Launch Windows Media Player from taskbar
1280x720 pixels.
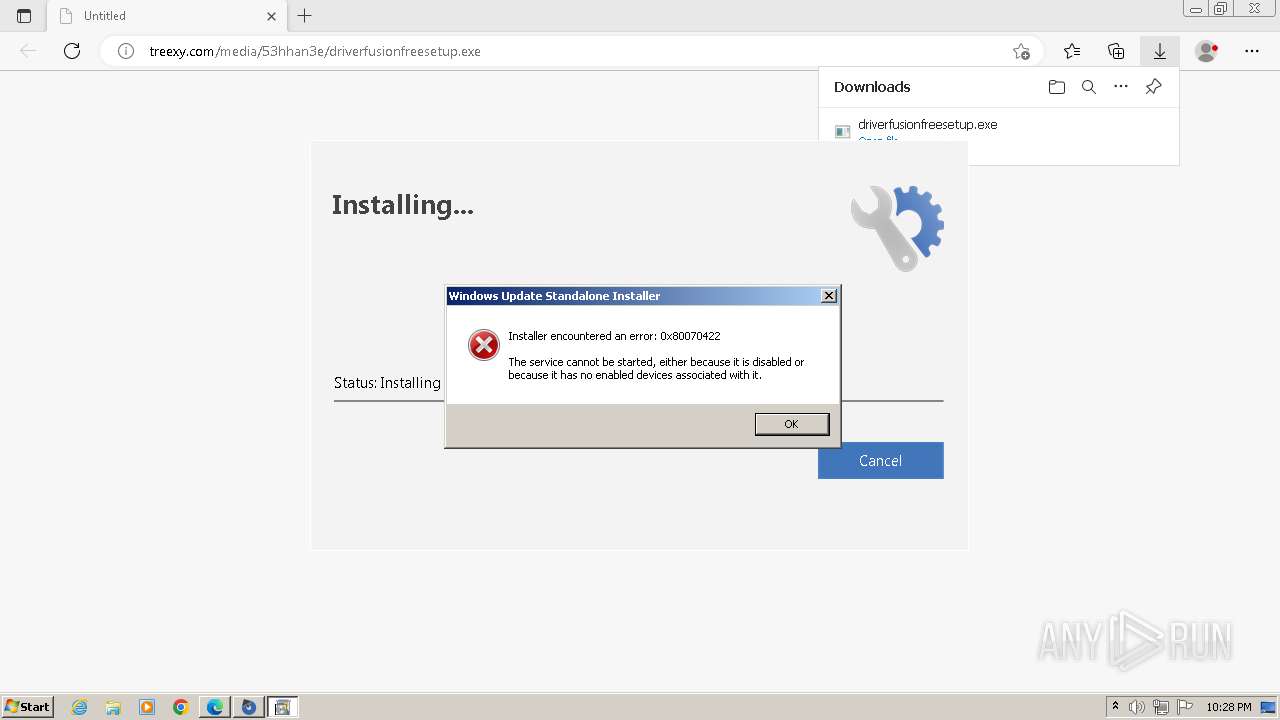(x=147, y=707)
